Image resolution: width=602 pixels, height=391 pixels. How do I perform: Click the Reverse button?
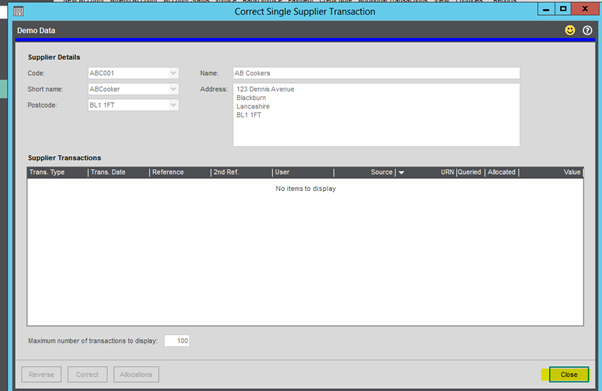[x=41, y=374]
